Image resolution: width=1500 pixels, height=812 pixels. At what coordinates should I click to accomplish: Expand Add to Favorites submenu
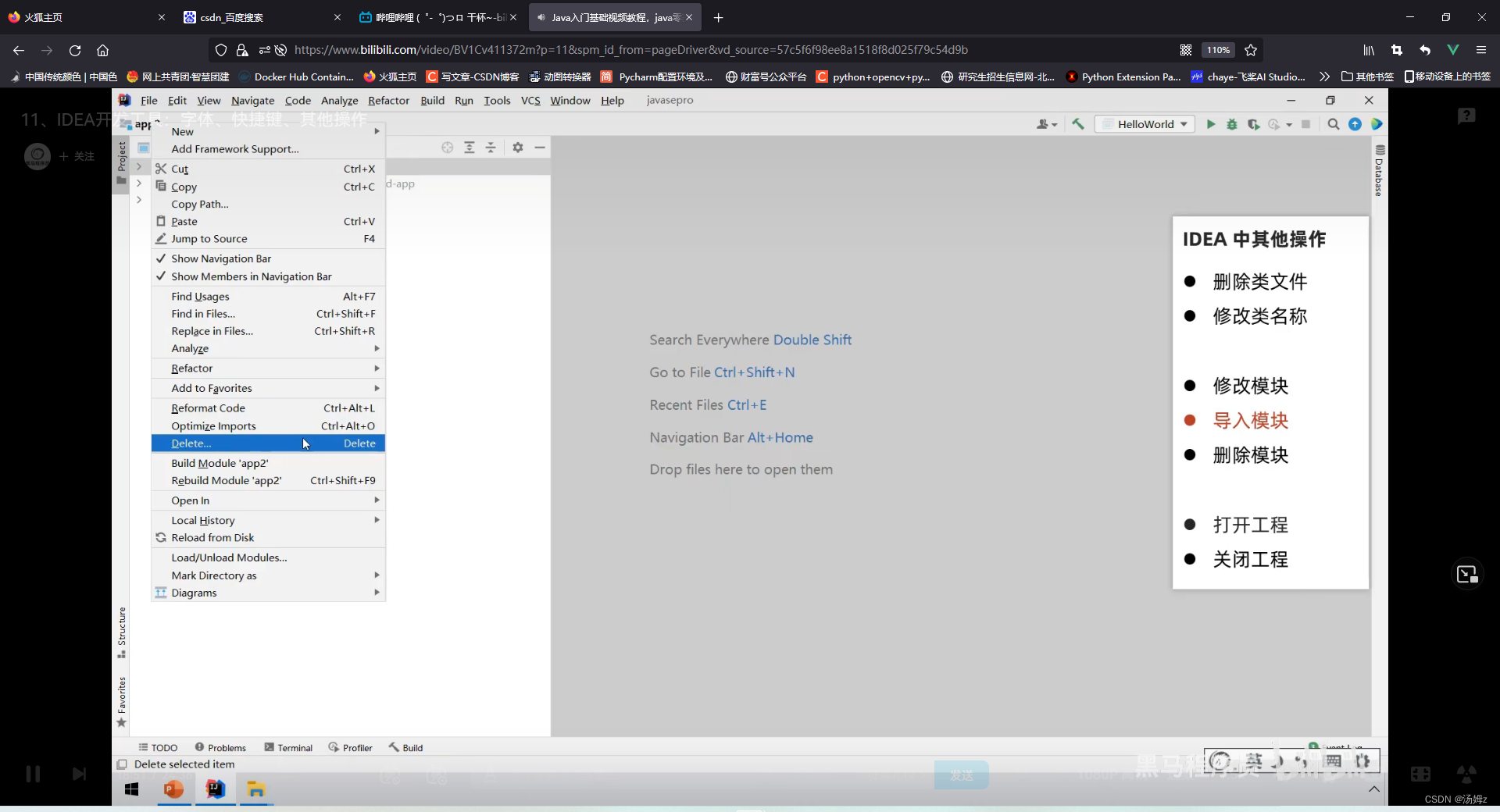click(x=268, y=388)
